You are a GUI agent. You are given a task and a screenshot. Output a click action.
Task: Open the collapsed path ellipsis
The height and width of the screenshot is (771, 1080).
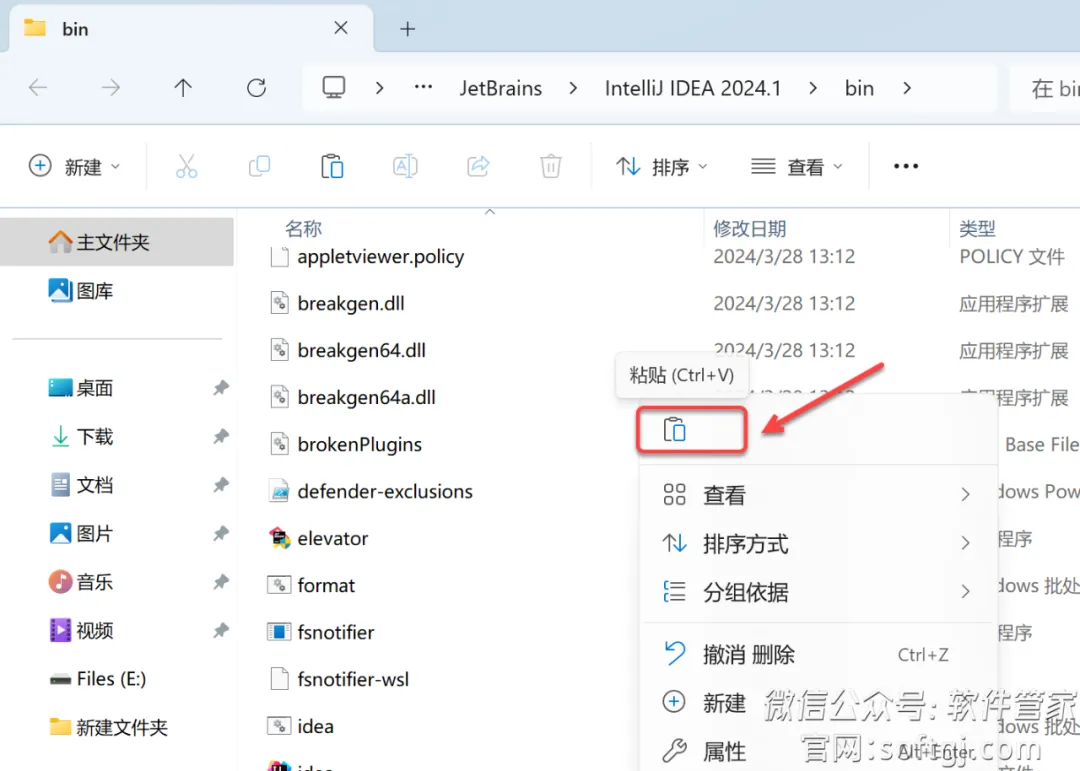(x=423, y=87)
